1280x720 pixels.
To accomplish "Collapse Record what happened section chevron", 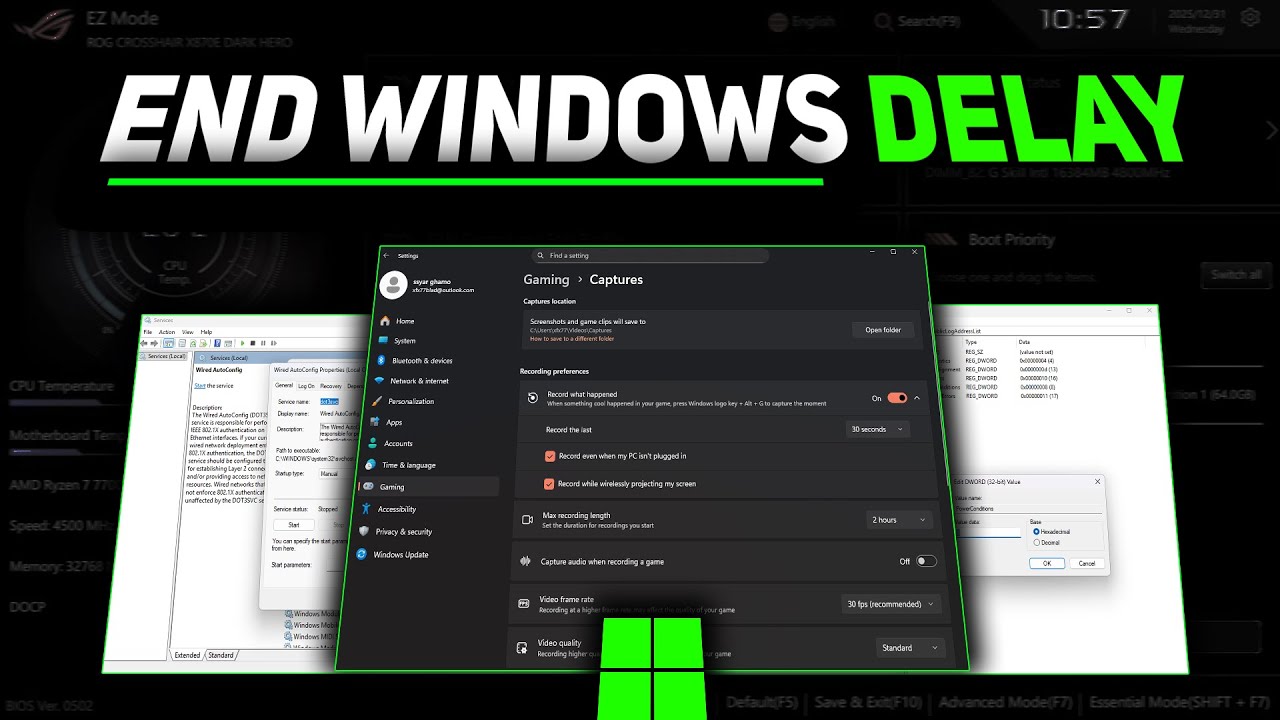I will 917,398.
